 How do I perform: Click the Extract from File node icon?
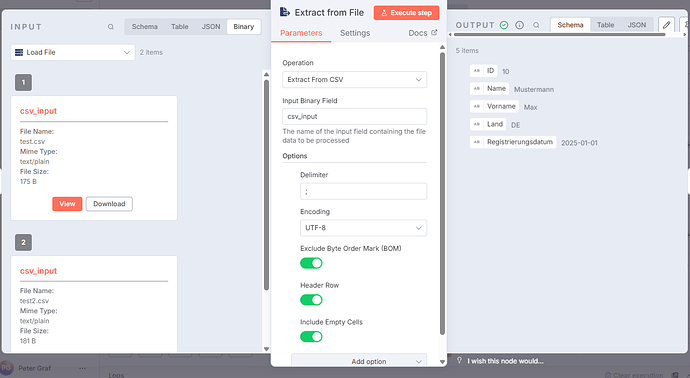click(285, 12)
